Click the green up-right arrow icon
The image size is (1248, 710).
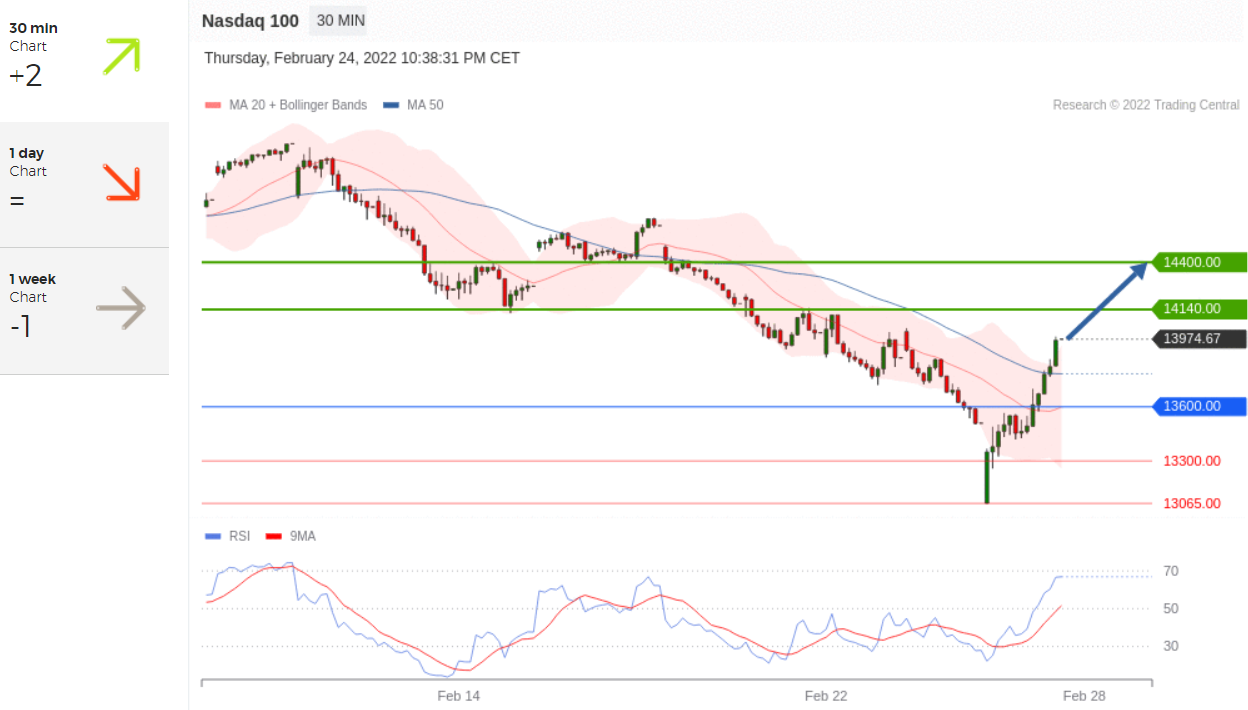122,57
